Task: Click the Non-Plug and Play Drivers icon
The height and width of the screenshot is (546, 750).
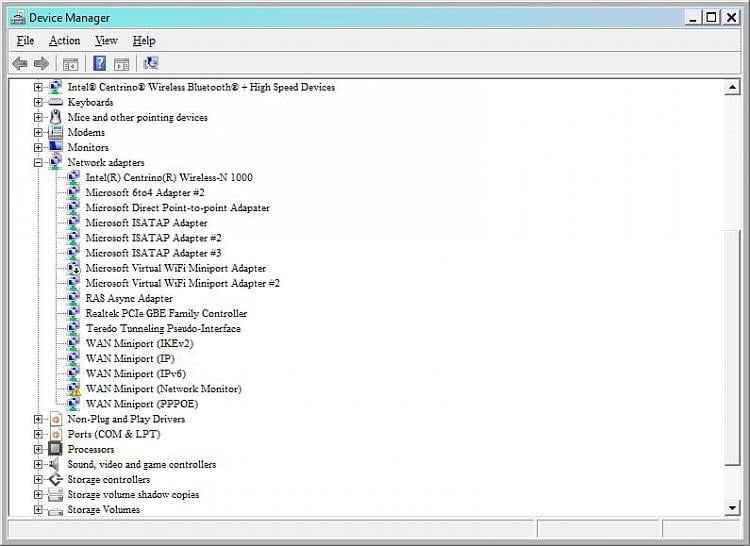Action: point(56,419)
